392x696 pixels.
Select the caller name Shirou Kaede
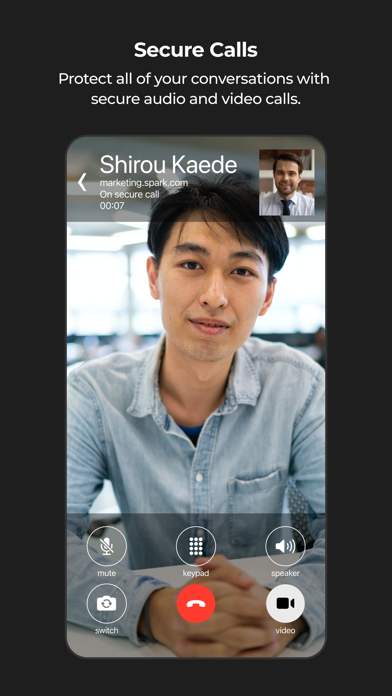tap(168, 165)
